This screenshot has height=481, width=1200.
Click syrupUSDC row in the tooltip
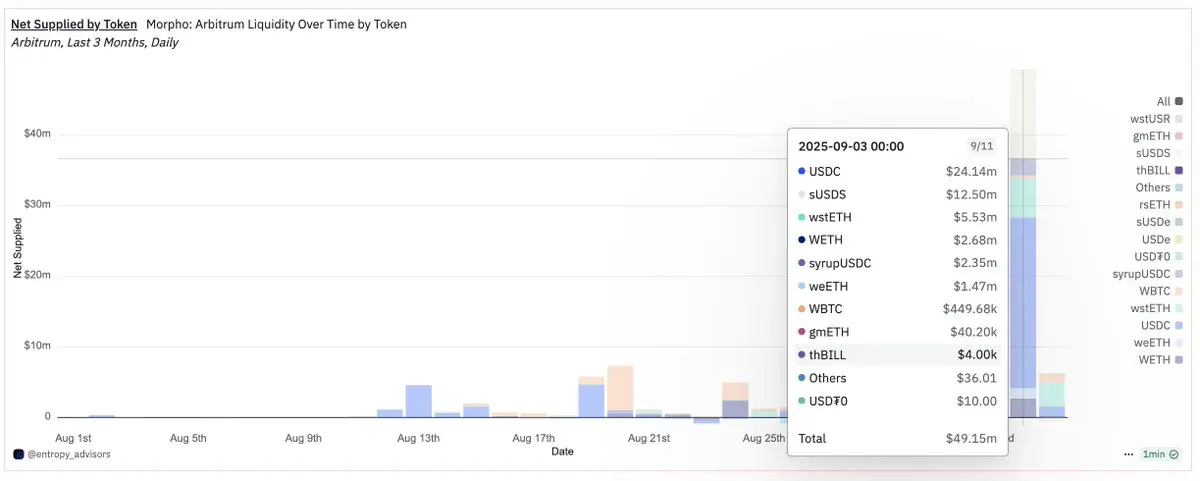point(897,263)
